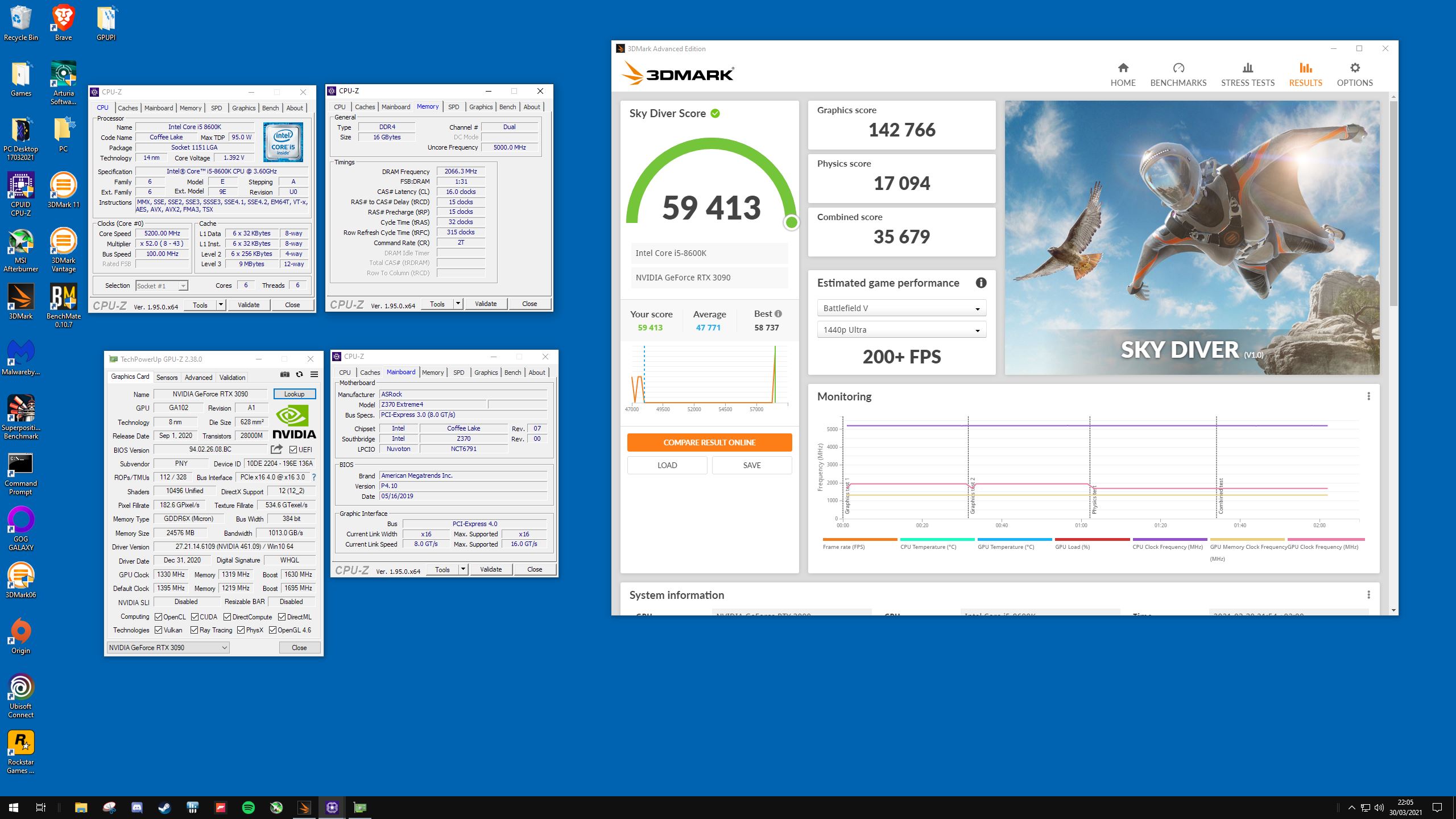
Task: Click the GPU-Z refresh icon
Action: (300, 374)
